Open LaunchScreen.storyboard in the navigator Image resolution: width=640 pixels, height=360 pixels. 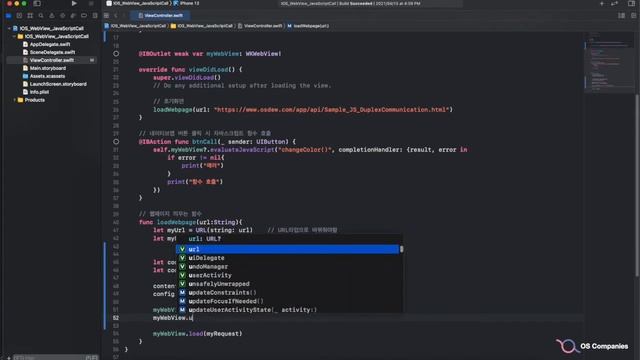tap(58, 84)
